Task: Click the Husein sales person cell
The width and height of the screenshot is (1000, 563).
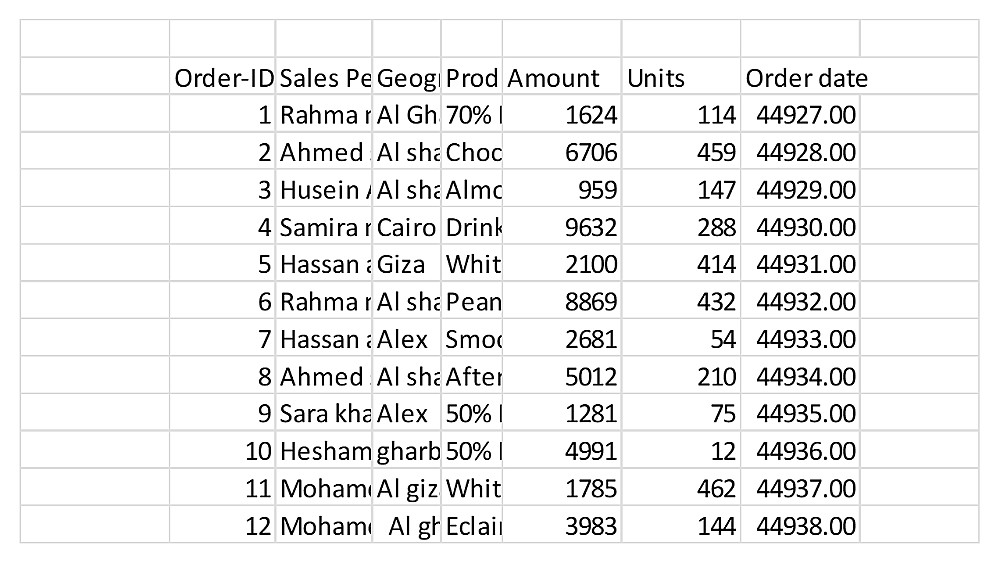Action: click(x=324, y=190)
